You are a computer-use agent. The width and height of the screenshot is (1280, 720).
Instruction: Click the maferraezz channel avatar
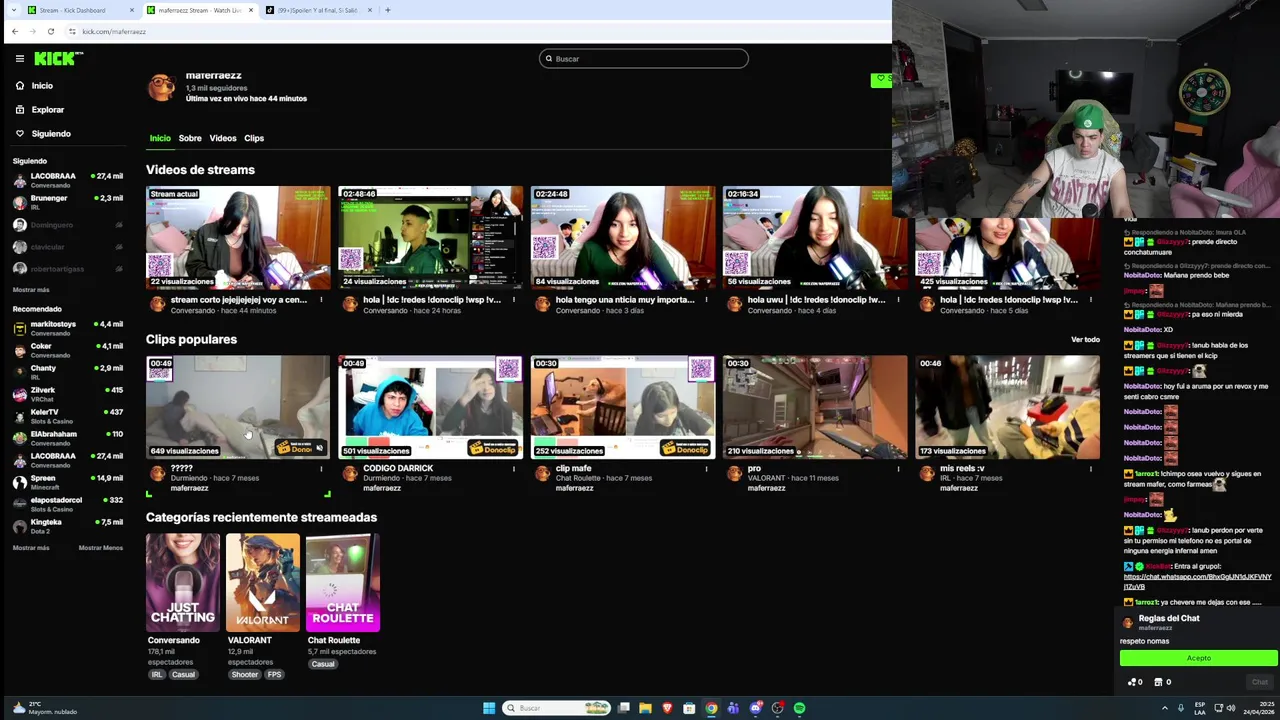[161, 87]
